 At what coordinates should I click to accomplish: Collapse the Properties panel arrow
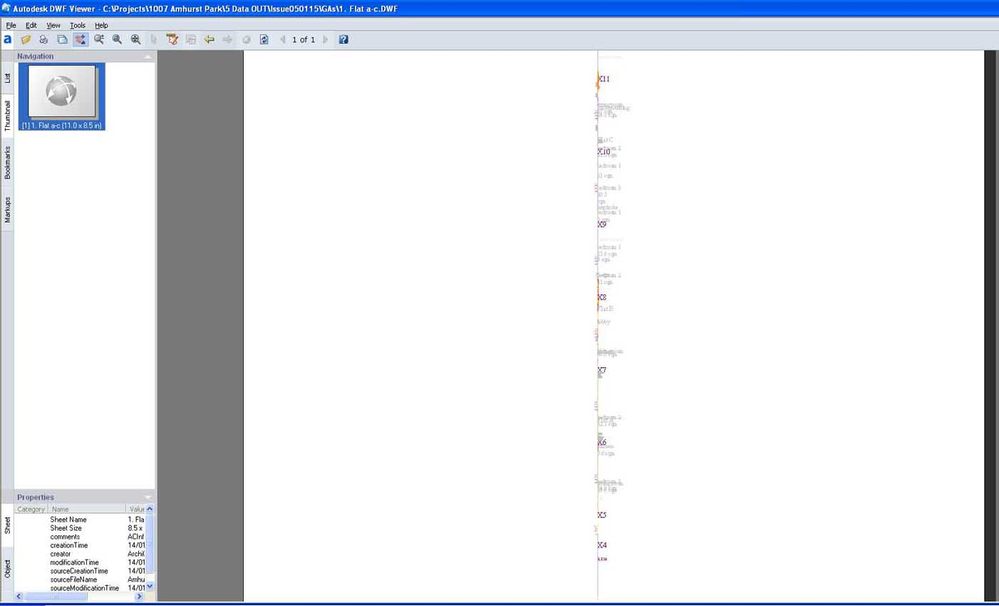148,498
